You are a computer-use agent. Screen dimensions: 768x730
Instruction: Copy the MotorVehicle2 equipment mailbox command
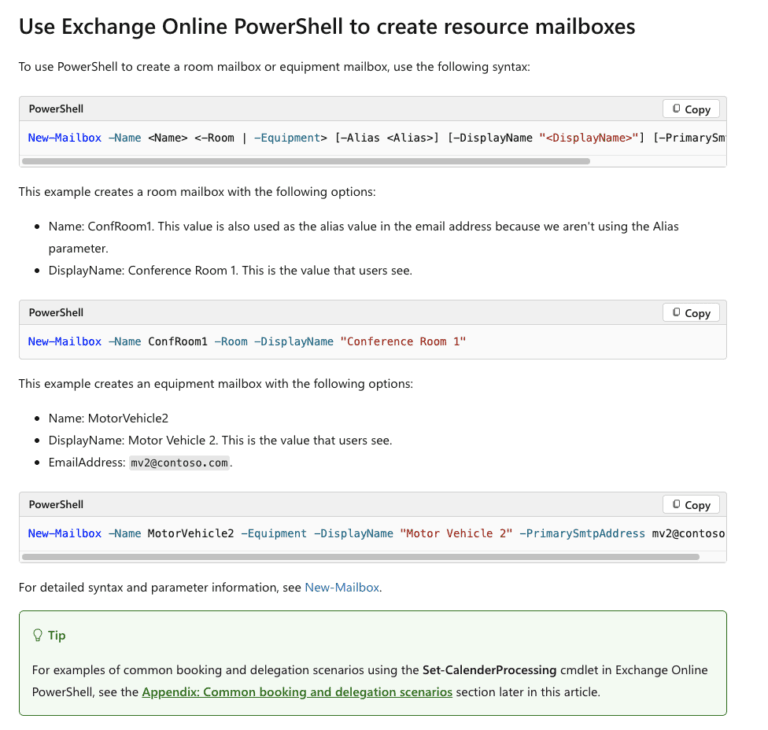691,505
